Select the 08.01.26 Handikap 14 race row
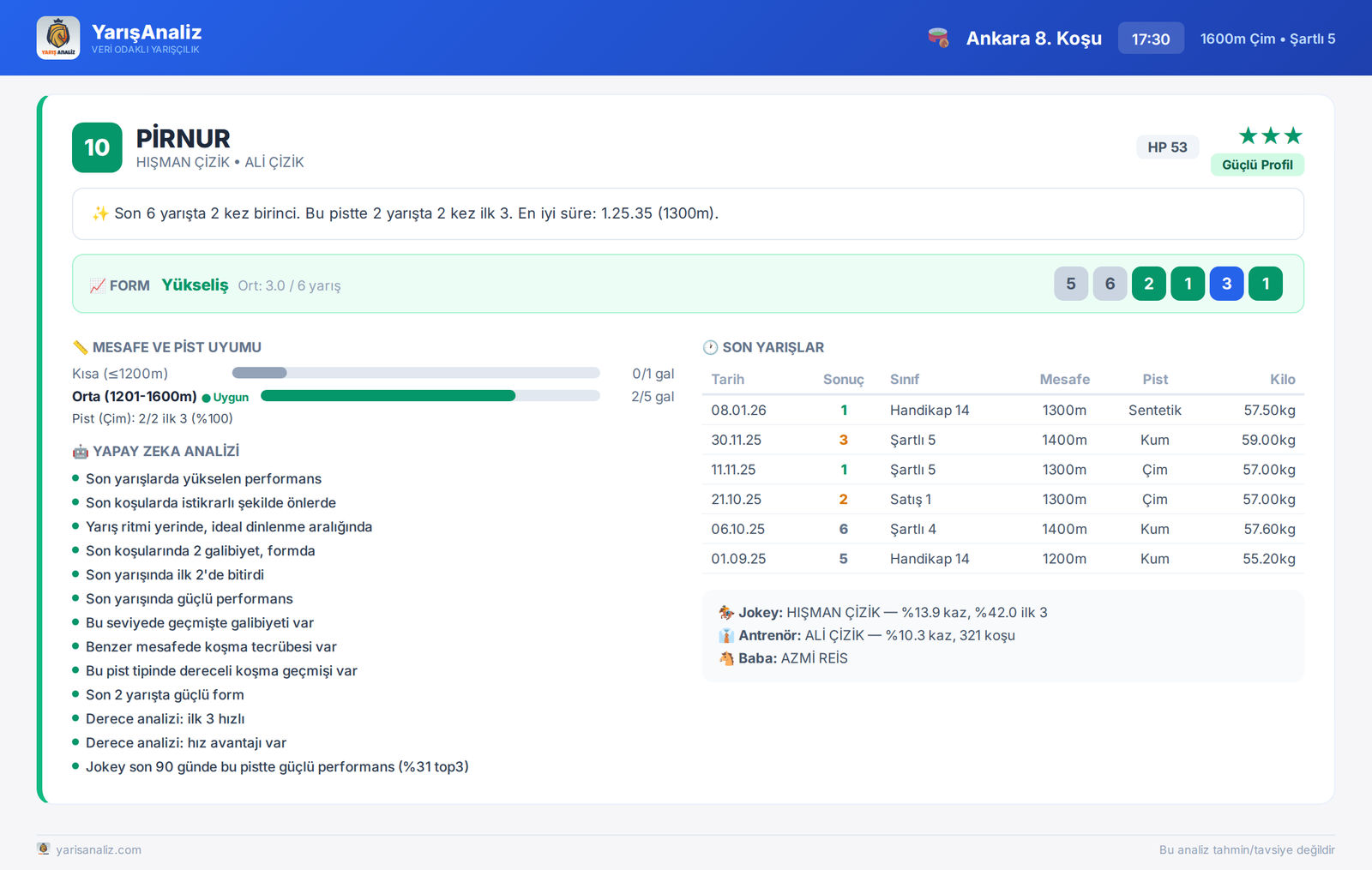 (x=1003, y=410)
